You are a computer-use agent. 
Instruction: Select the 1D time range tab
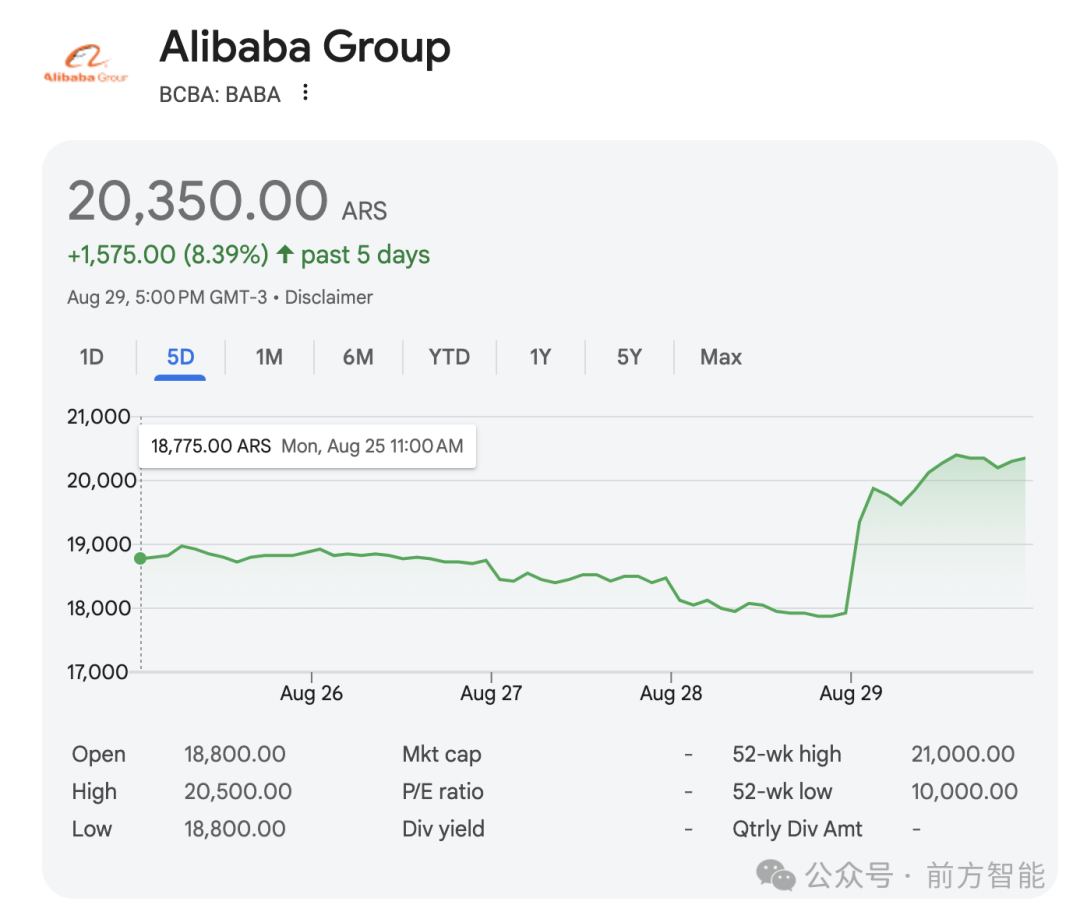click(92, 357)
